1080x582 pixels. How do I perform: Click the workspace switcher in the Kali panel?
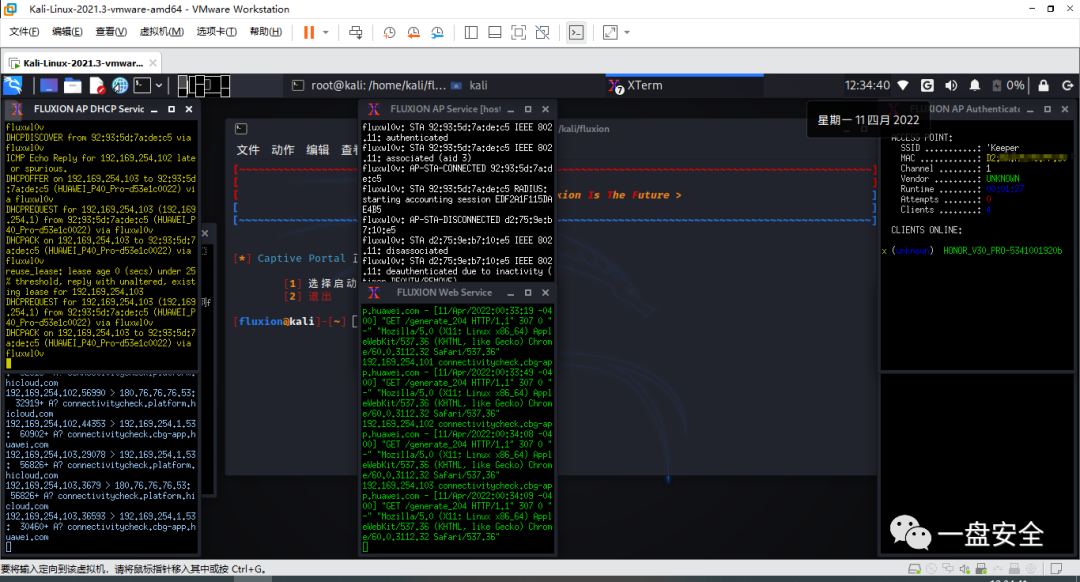tap(204, 85)
